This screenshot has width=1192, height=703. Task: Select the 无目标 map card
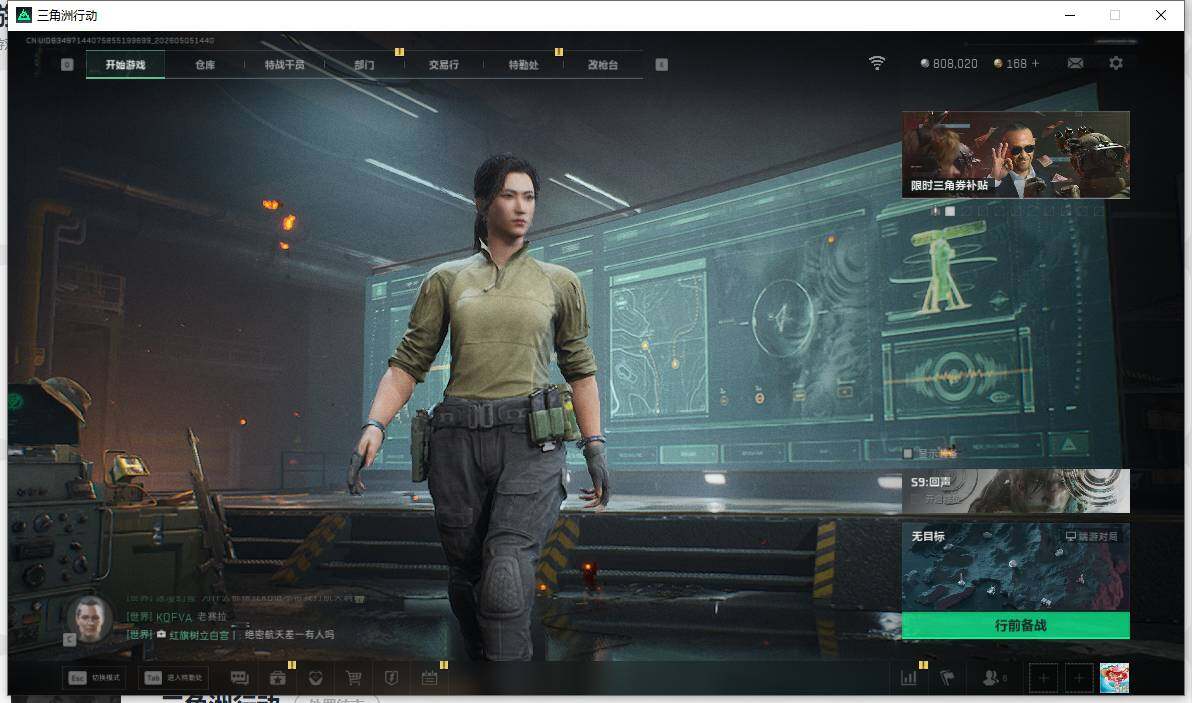1016,567
